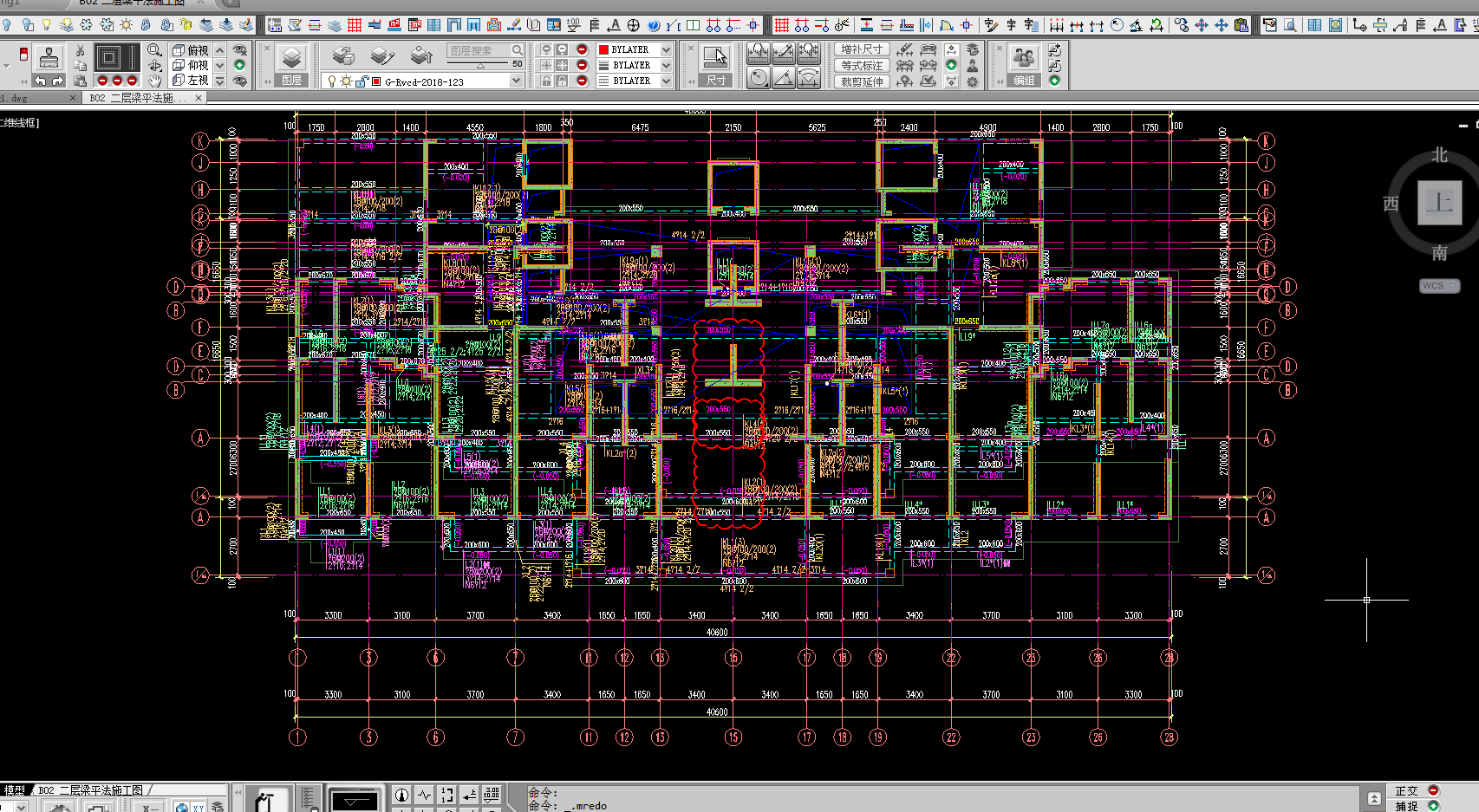Expand command line history panel
Screen dimensions: 1479x812
1374,798
